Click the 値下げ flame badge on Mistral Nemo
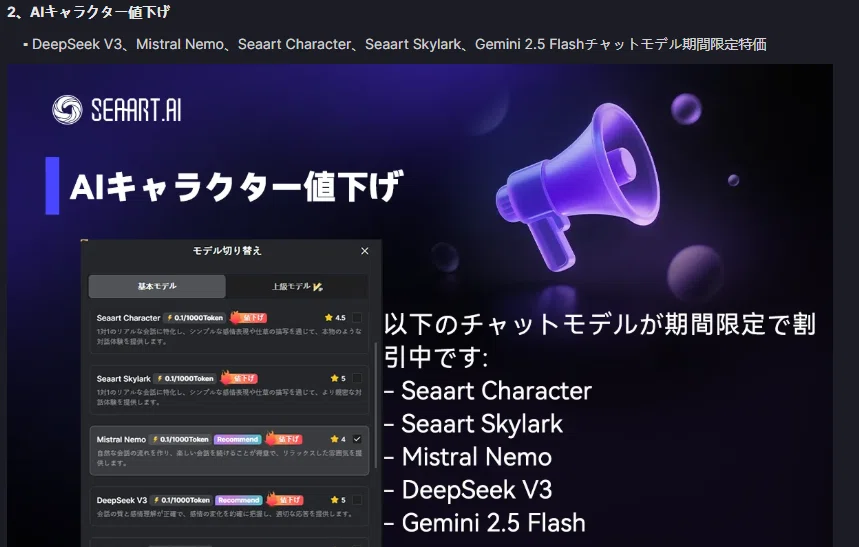Viewport: 859px width, 547px height. coord(284,439)
